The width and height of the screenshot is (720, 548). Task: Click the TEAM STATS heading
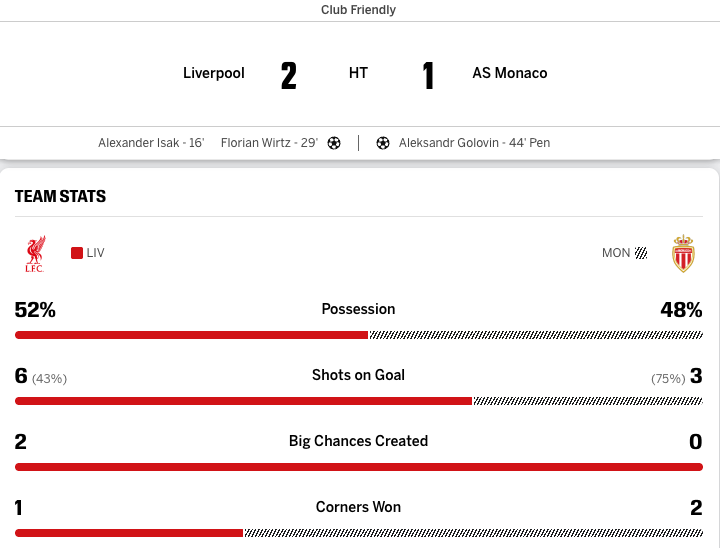60,197
